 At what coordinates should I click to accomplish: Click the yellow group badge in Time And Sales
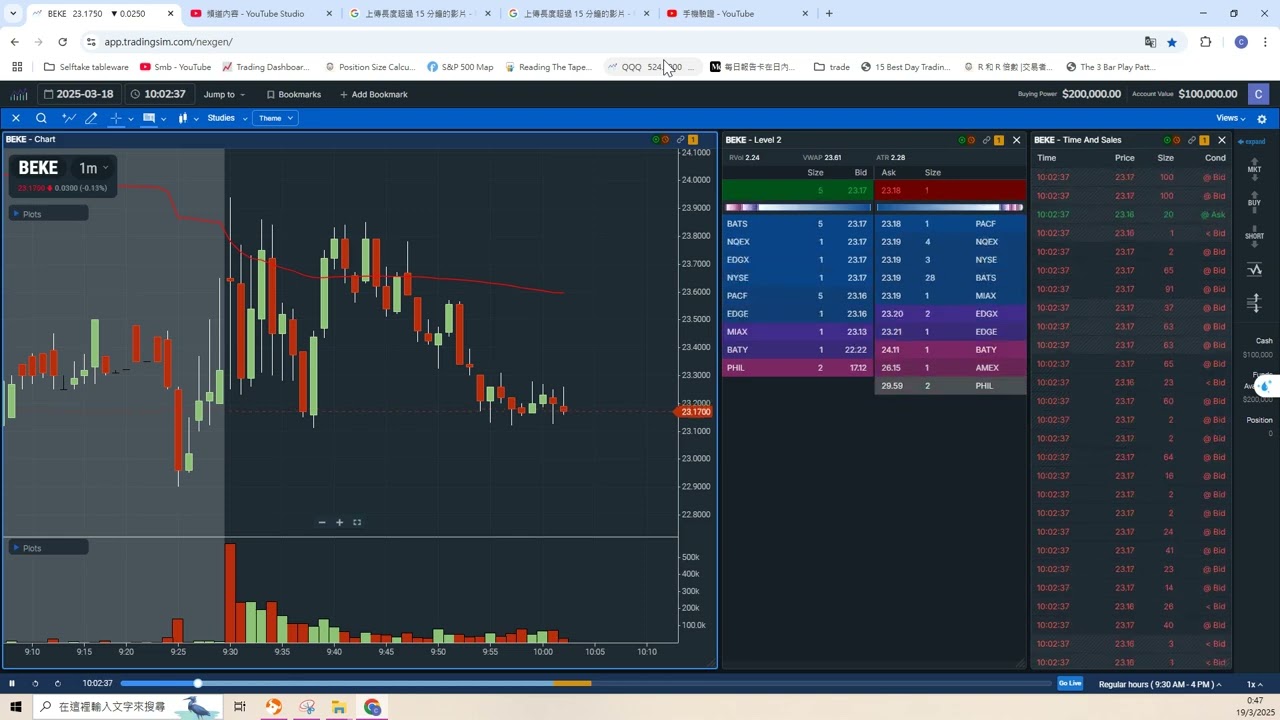point(1204,140)
